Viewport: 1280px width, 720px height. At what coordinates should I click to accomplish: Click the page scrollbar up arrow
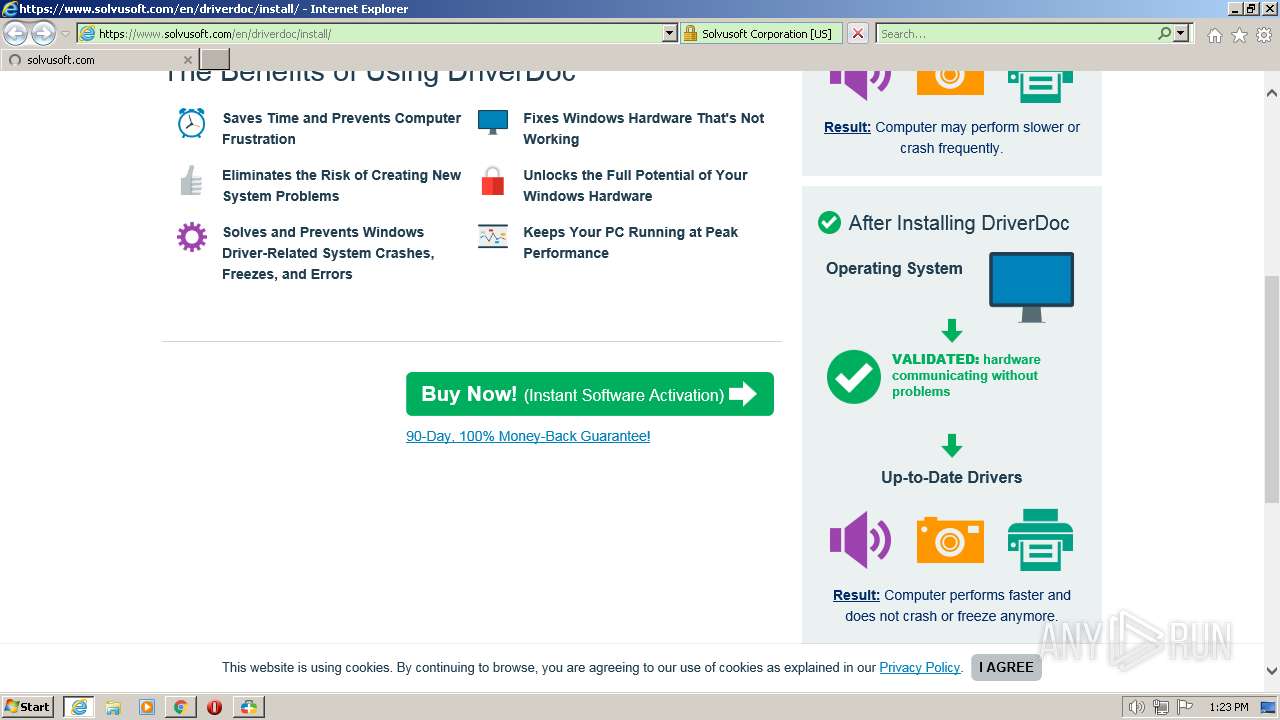point(1272,93)
